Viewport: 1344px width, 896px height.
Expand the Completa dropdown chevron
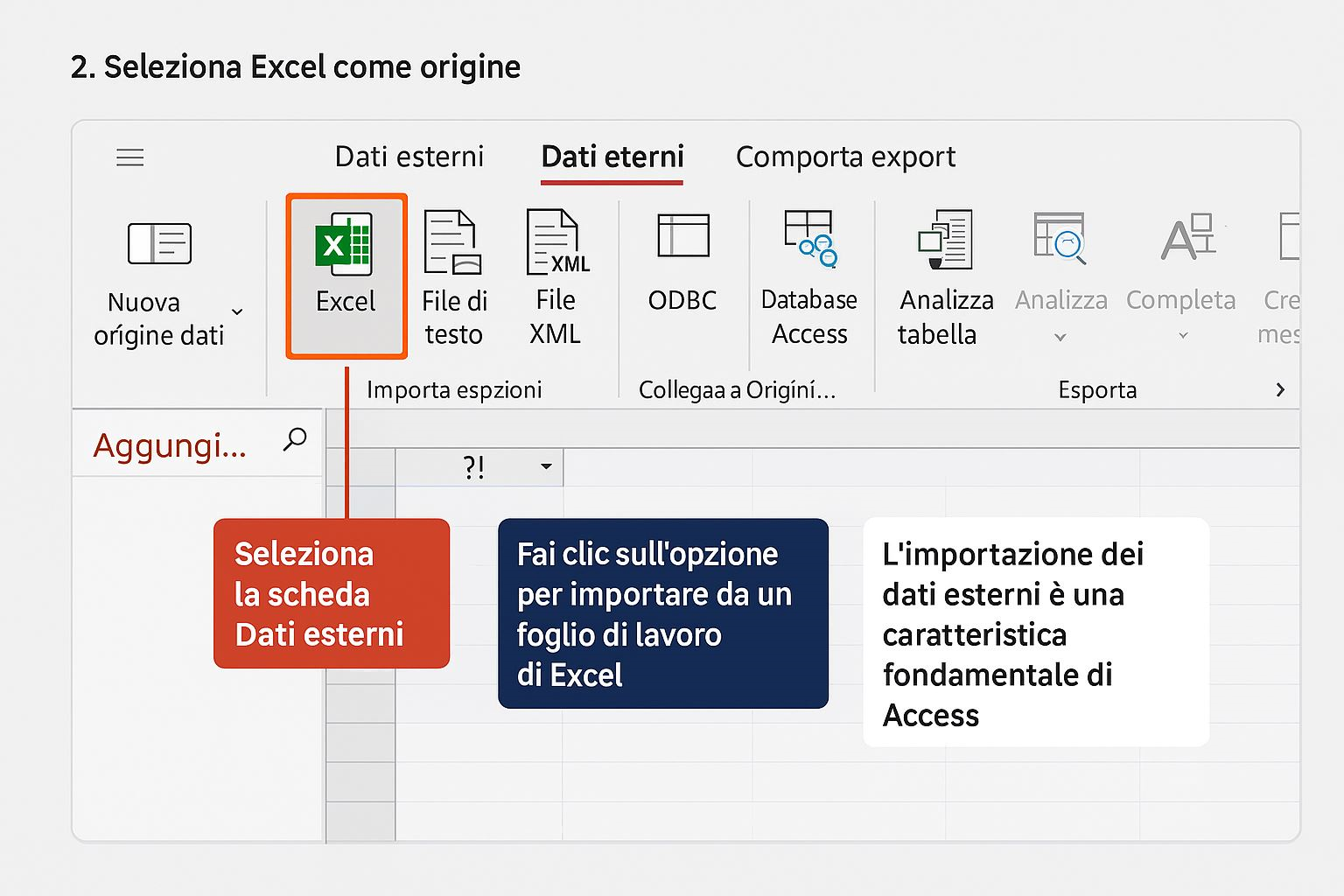(1183, 336)
